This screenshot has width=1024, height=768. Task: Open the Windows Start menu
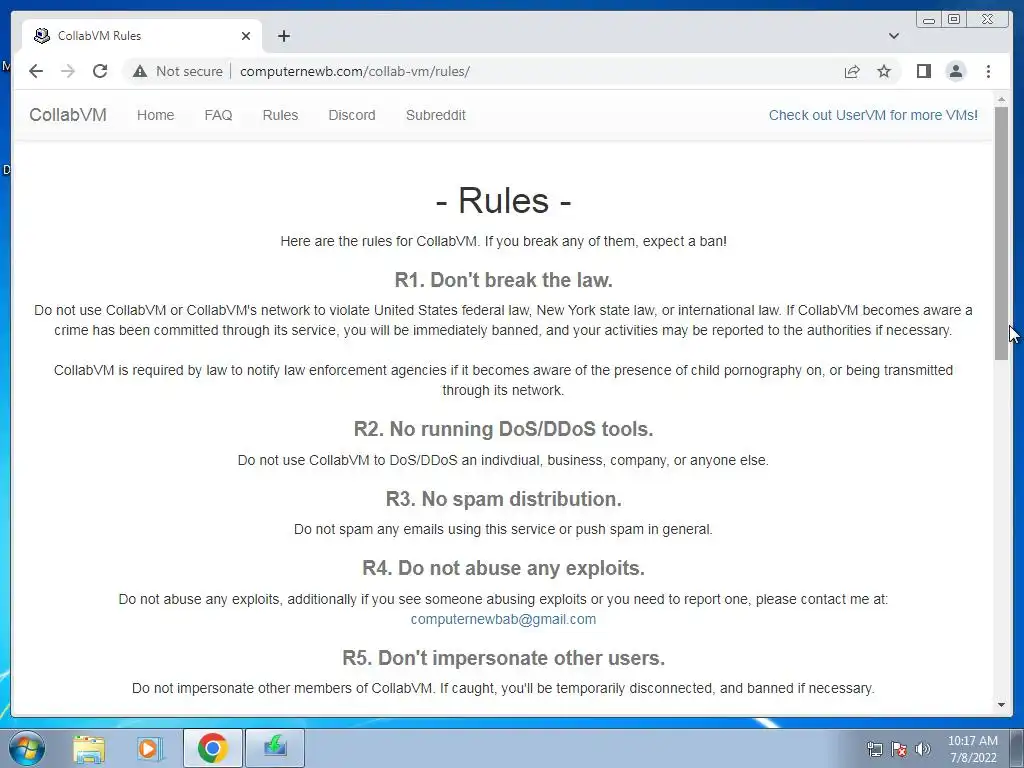[x=27, y=748]
